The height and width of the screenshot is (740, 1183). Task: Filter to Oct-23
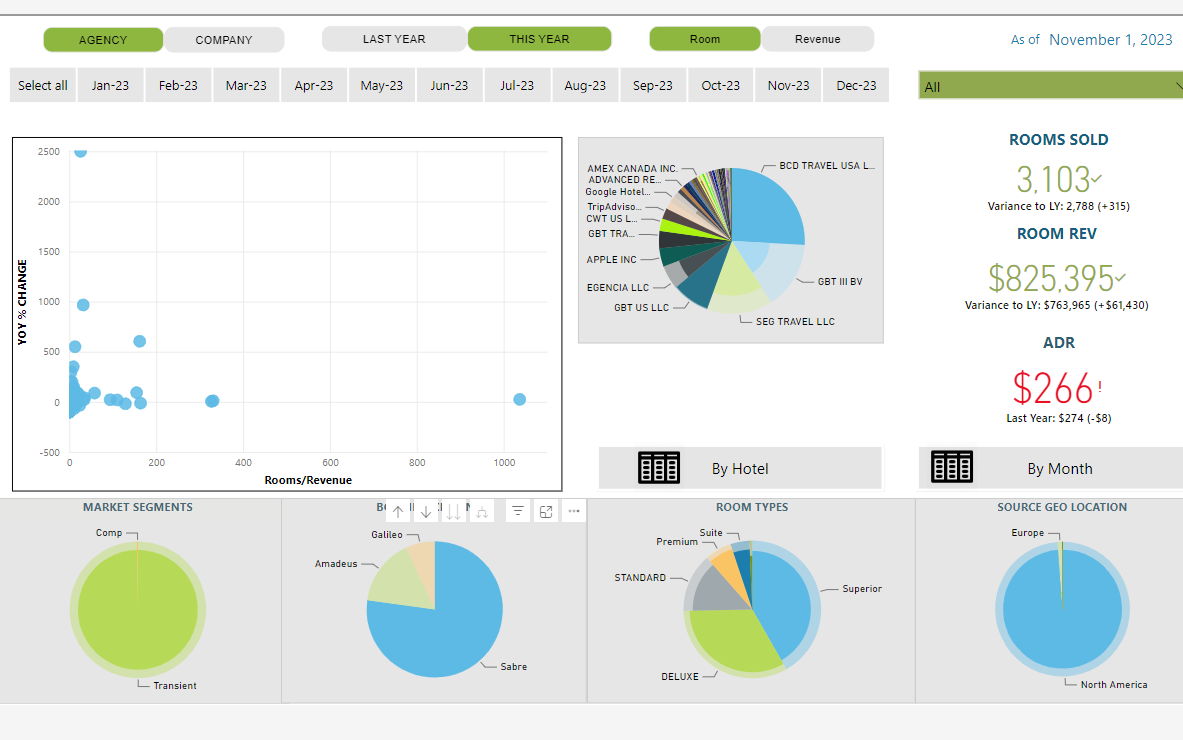[721, 85]
